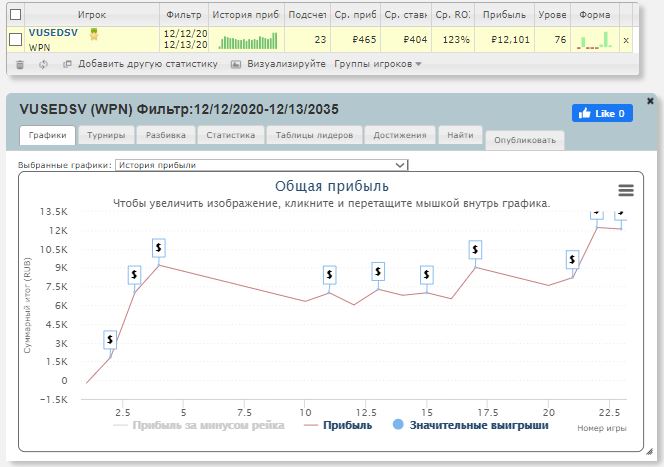
Task: Toggle the Прибыль за минусом рейка legend series
Action: [x=199, y=426]
